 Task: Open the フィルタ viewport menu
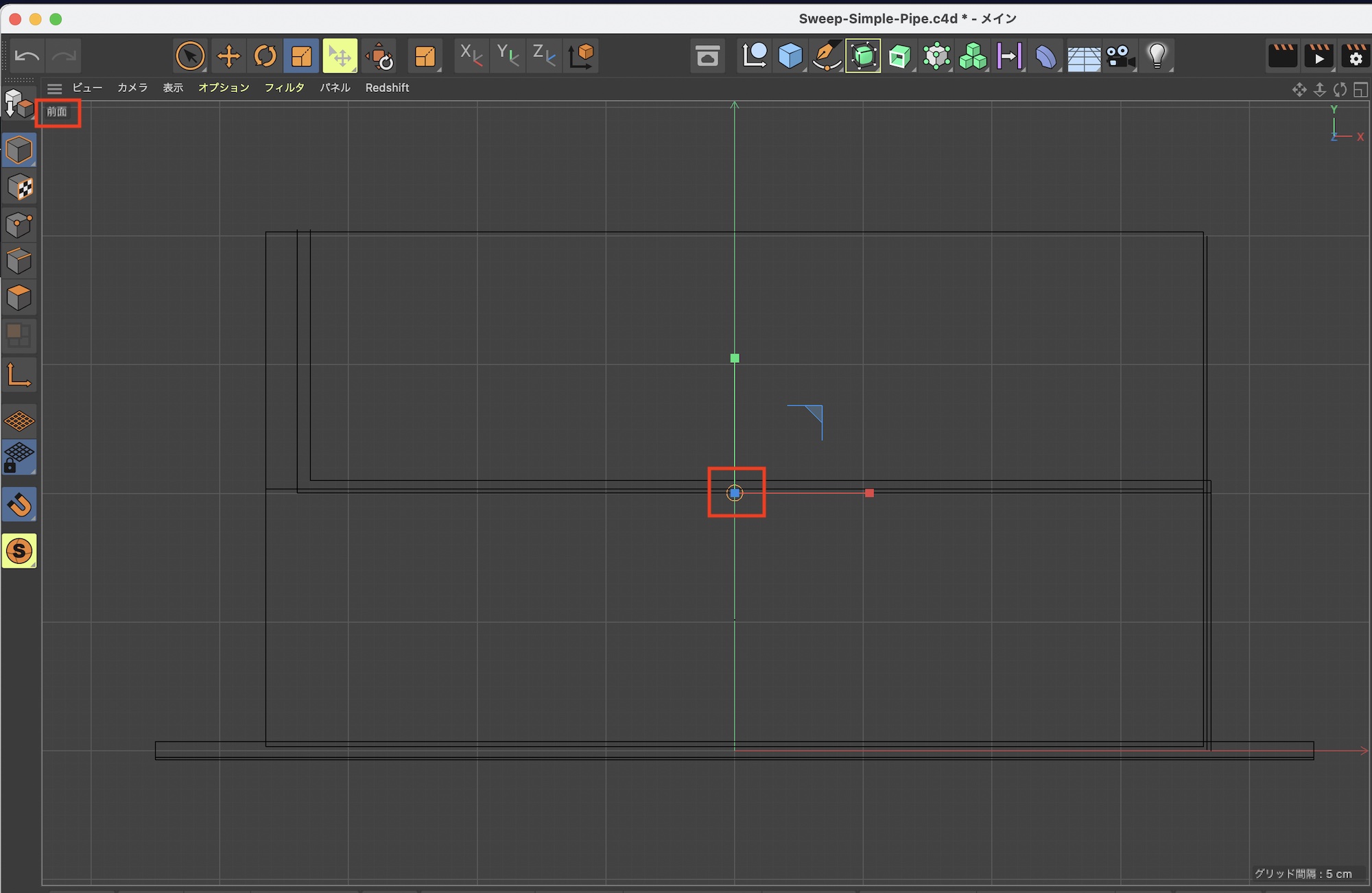(284, 88)
